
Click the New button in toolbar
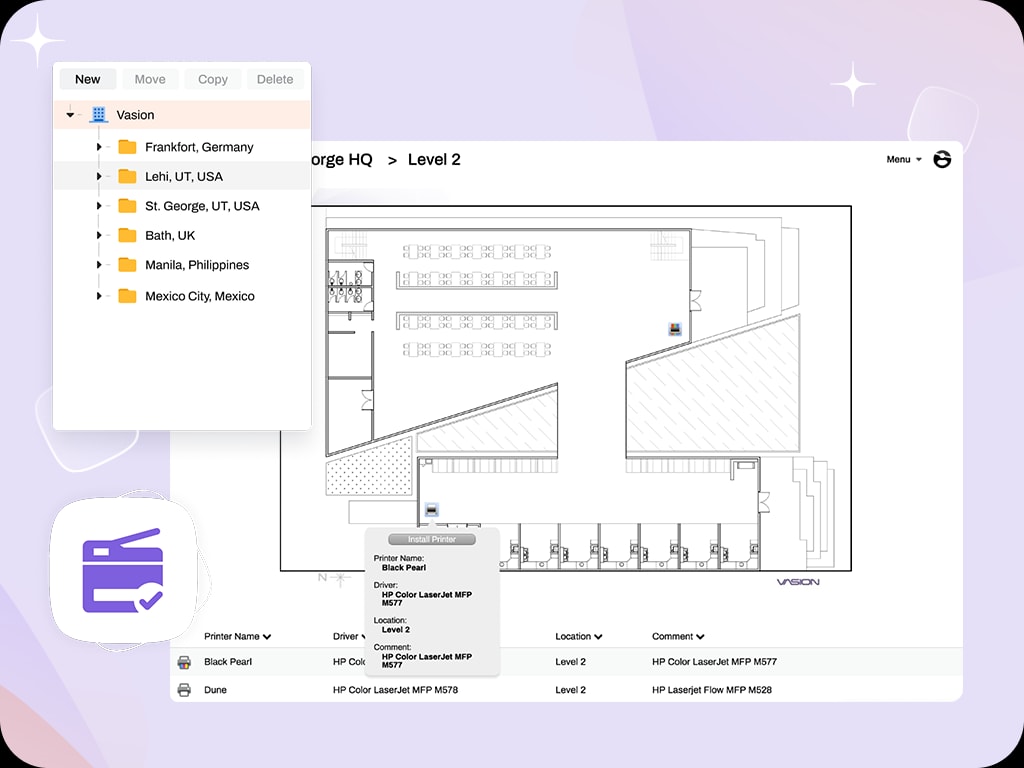tap(88, 80)
